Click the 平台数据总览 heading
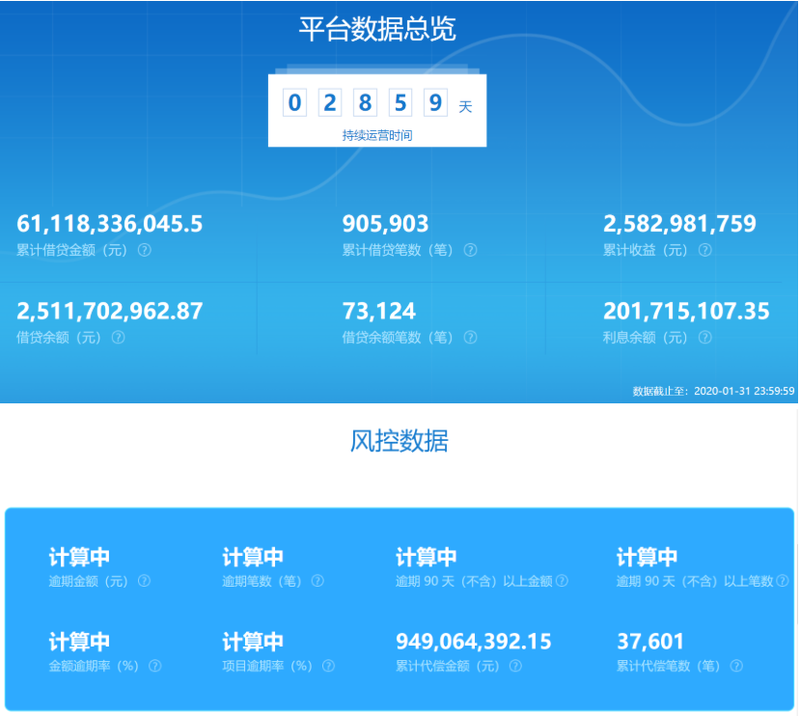 tap(377, 29)
